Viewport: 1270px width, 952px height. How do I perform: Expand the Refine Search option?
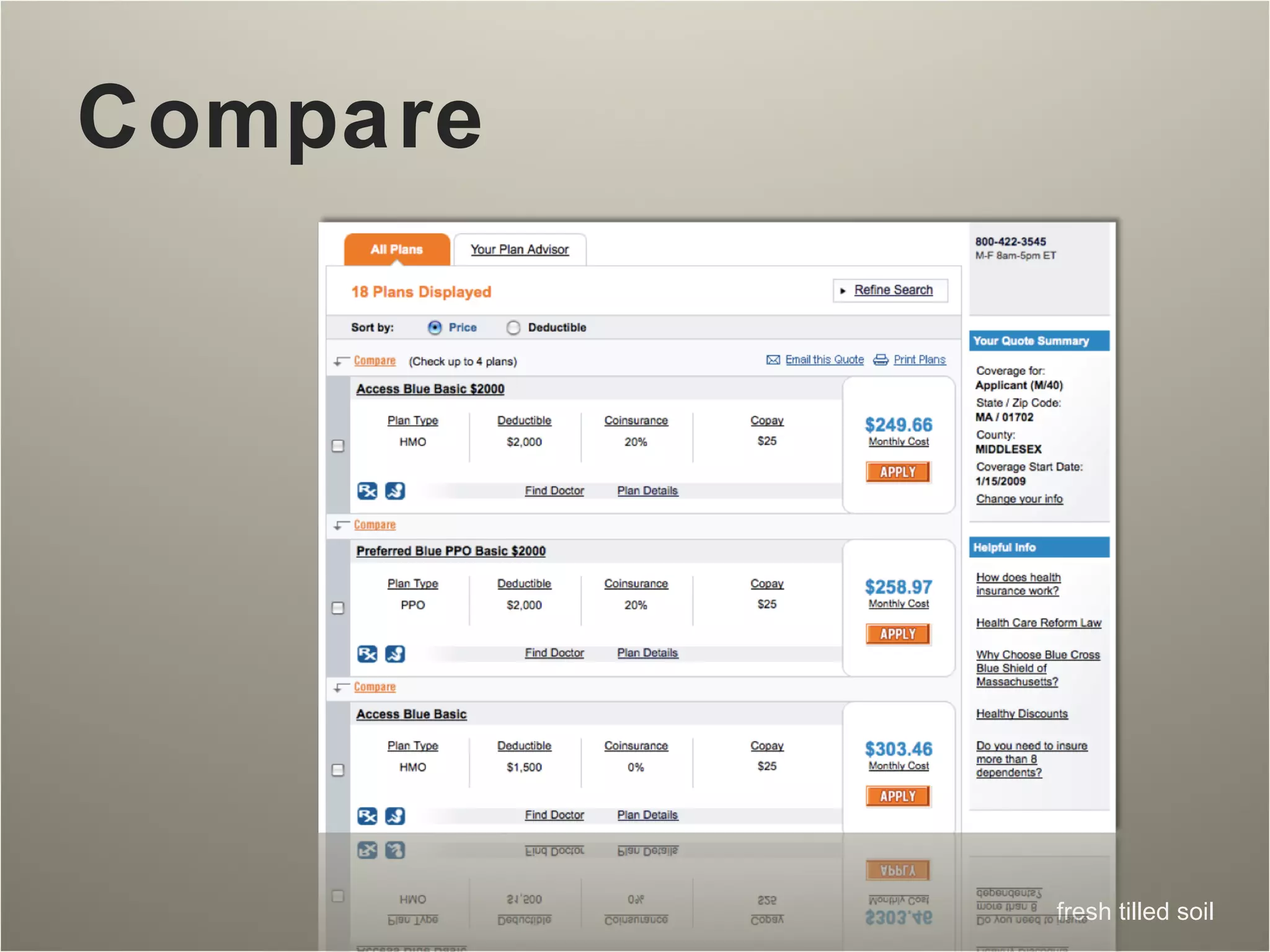(x=890, y=290)
